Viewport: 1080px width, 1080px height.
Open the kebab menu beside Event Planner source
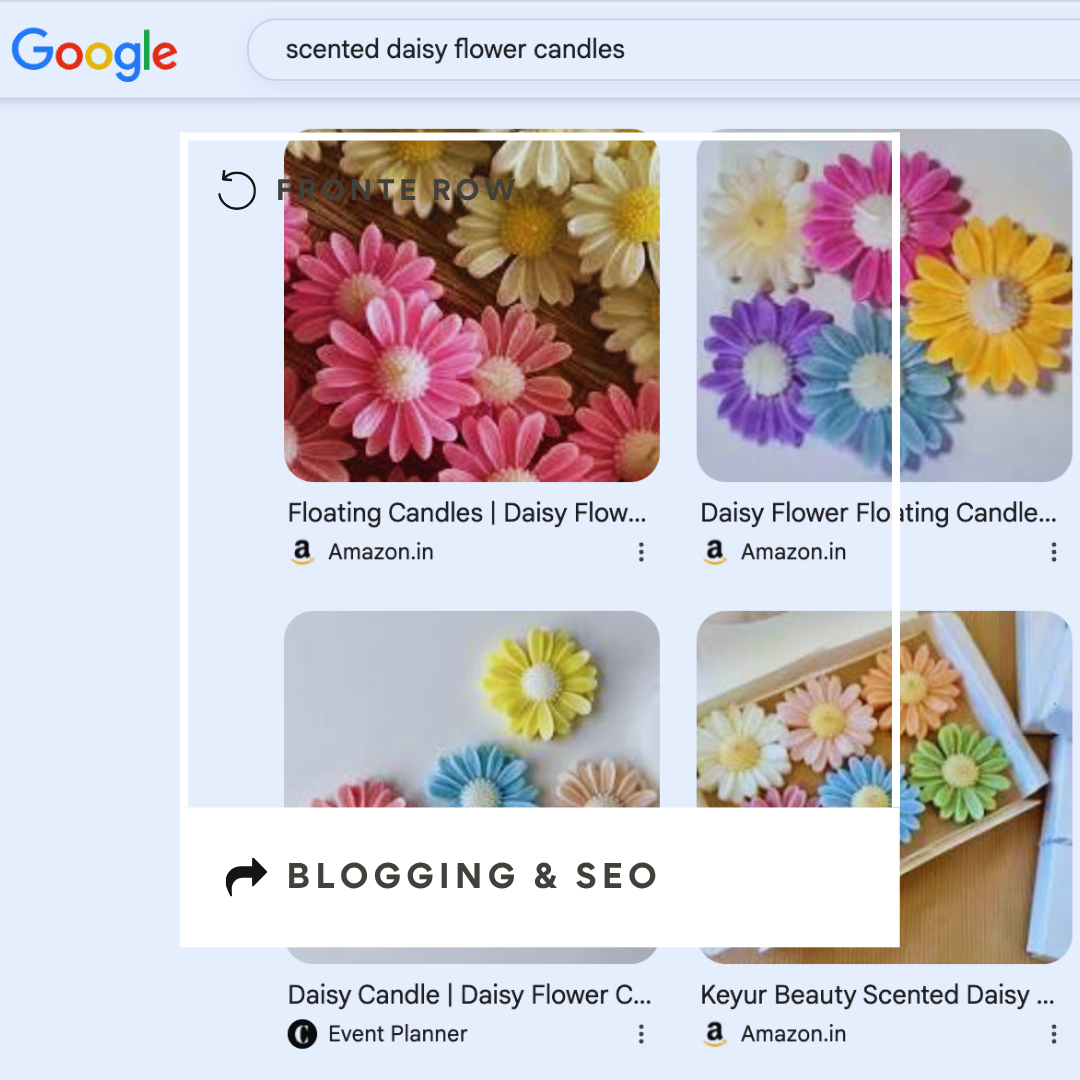(641, 1034)
